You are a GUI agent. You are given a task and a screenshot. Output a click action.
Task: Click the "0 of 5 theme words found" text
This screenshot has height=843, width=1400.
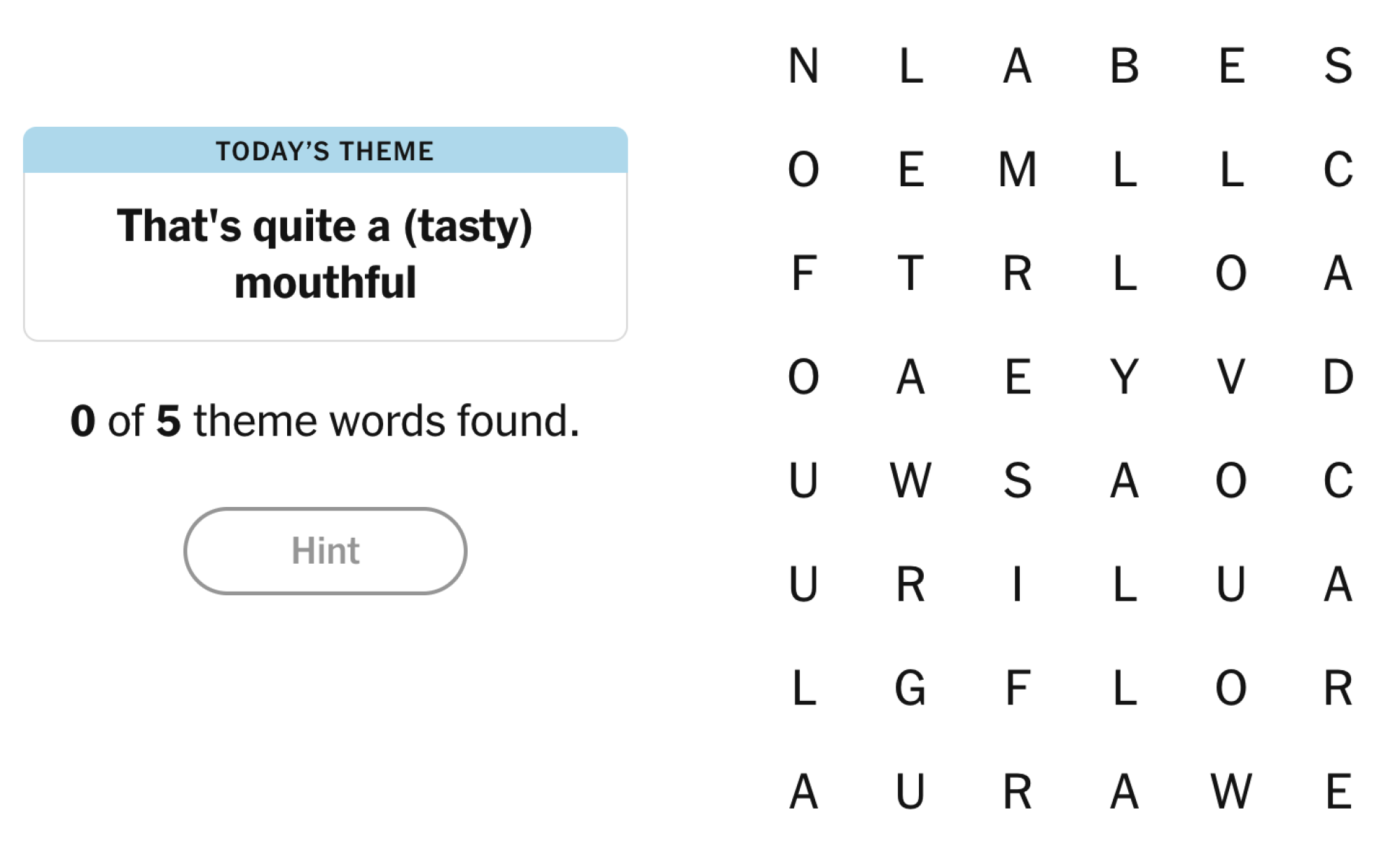(325, 421)
